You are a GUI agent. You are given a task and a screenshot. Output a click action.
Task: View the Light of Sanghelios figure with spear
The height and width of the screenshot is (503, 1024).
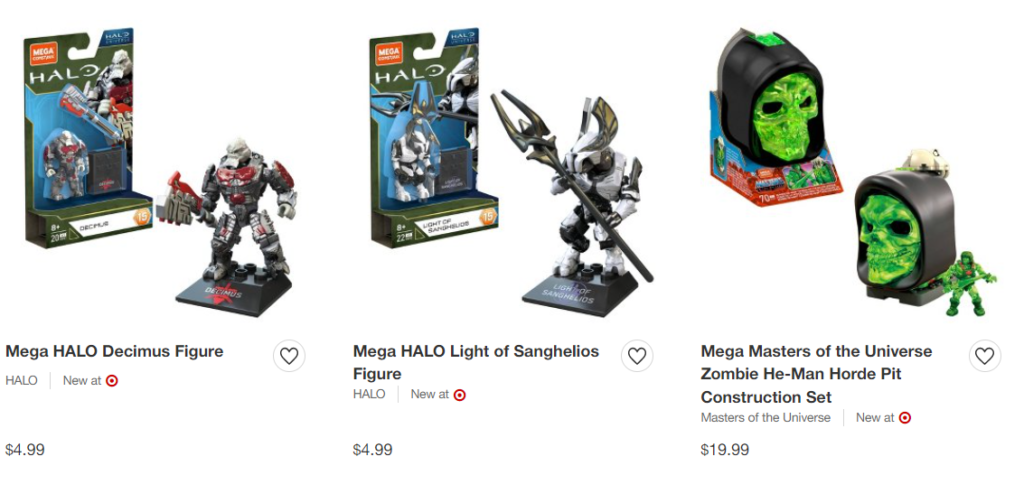tap(573, 204)
